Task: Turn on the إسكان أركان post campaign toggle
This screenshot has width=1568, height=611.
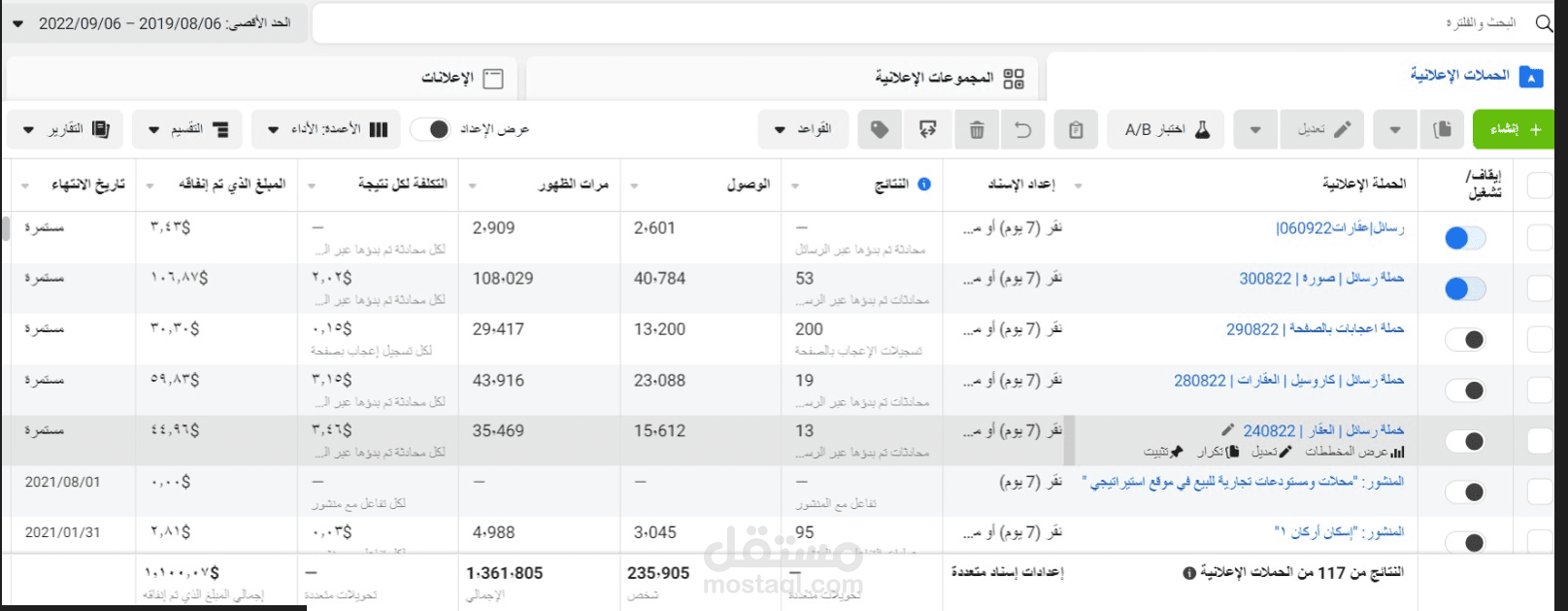Action: pos(1465,542)
